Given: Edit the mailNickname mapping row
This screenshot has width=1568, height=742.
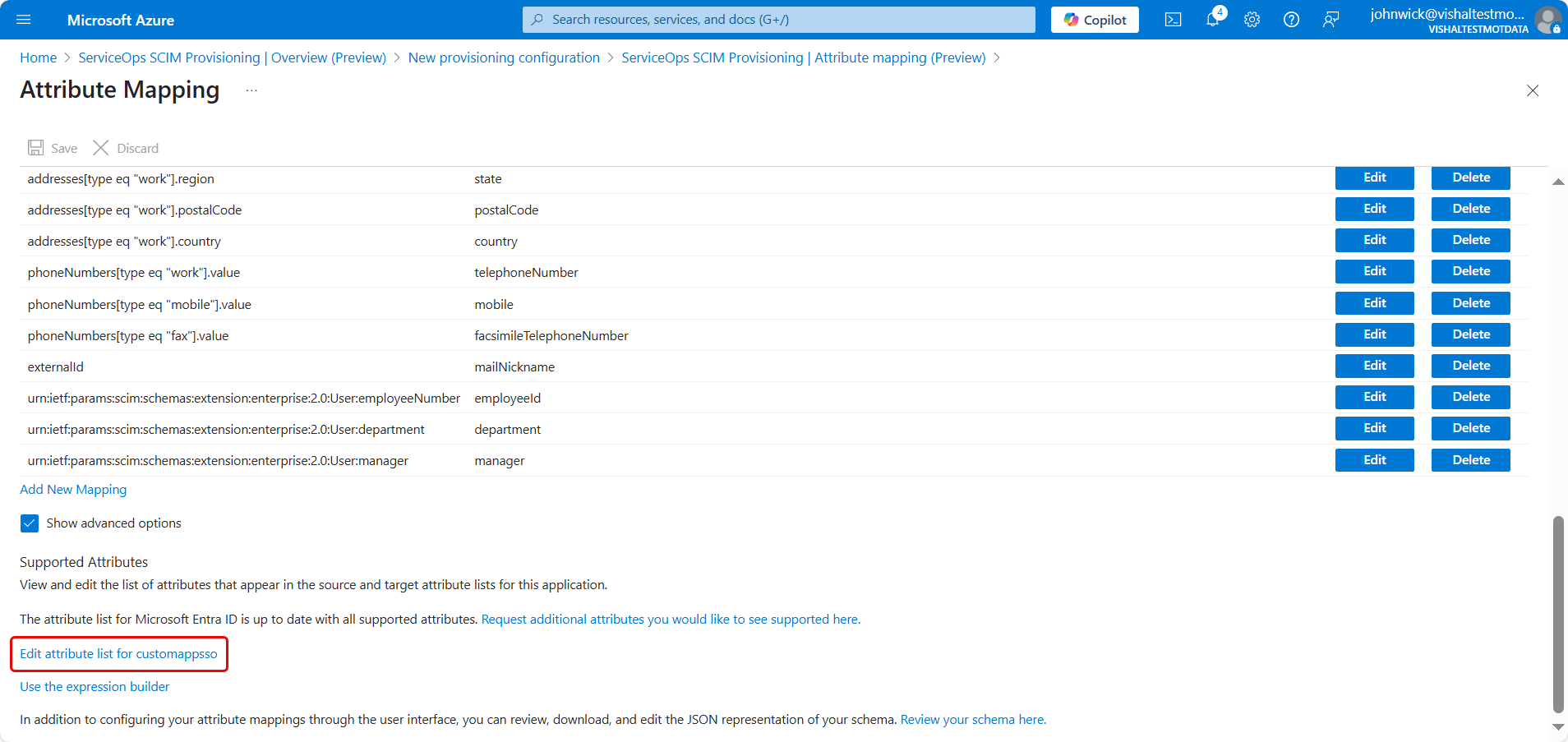Looking at the screenshot, I should click(x=1374, y=366).
